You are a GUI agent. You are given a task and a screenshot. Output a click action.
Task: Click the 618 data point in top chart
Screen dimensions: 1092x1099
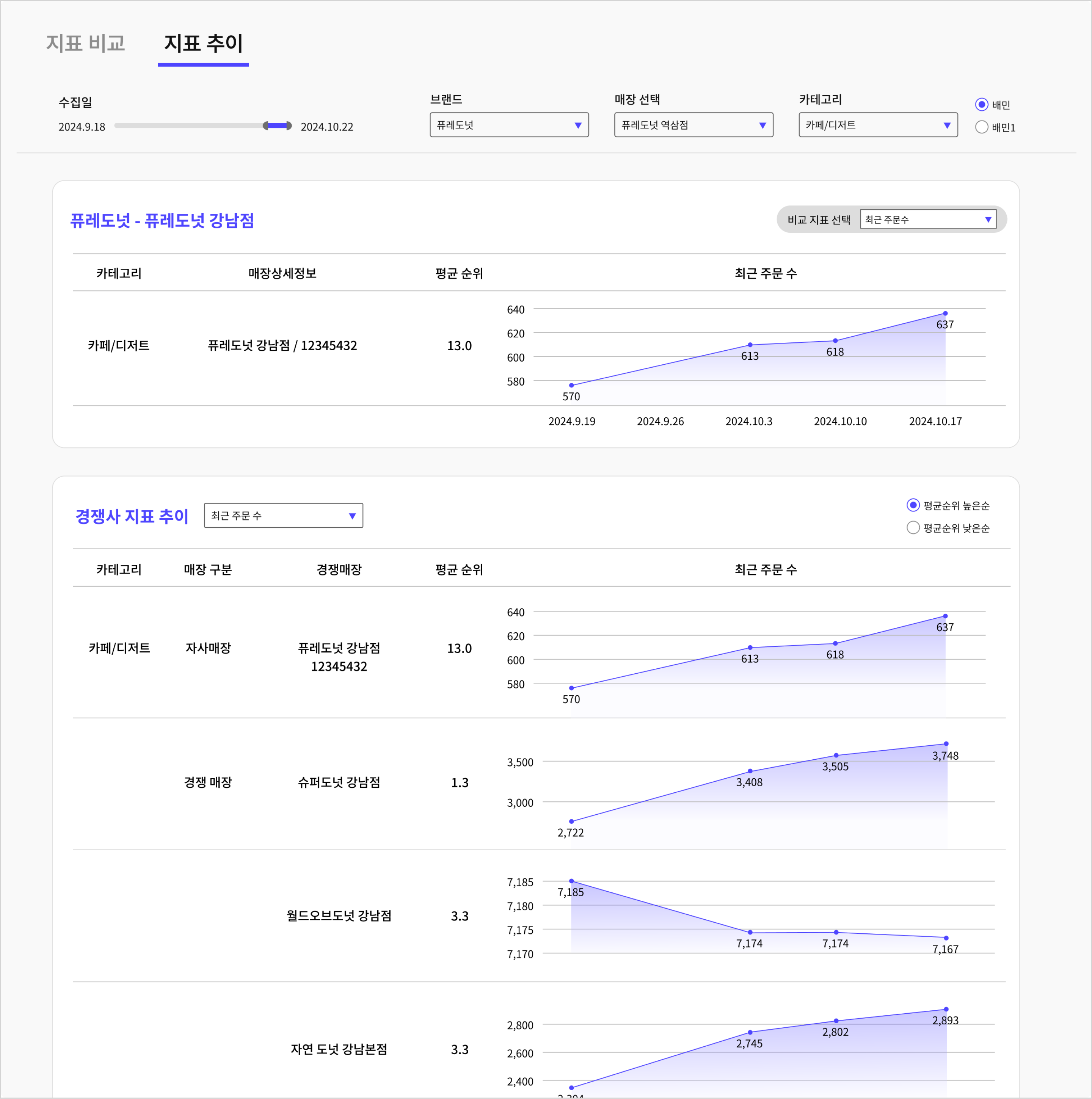(x=835, y=341)
